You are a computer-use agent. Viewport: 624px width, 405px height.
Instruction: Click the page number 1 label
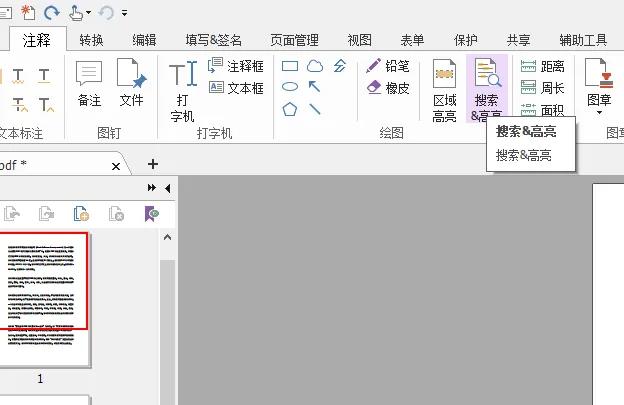40,379
